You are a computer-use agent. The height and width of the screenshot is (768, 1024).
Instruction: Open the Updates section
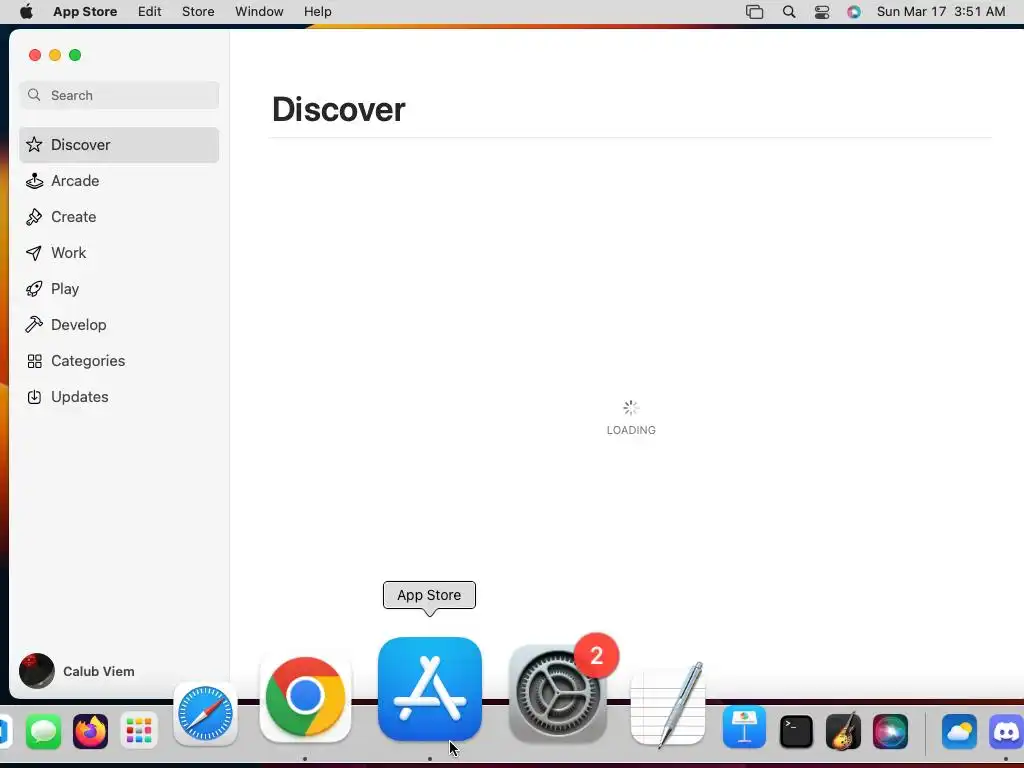pos(119,396)
